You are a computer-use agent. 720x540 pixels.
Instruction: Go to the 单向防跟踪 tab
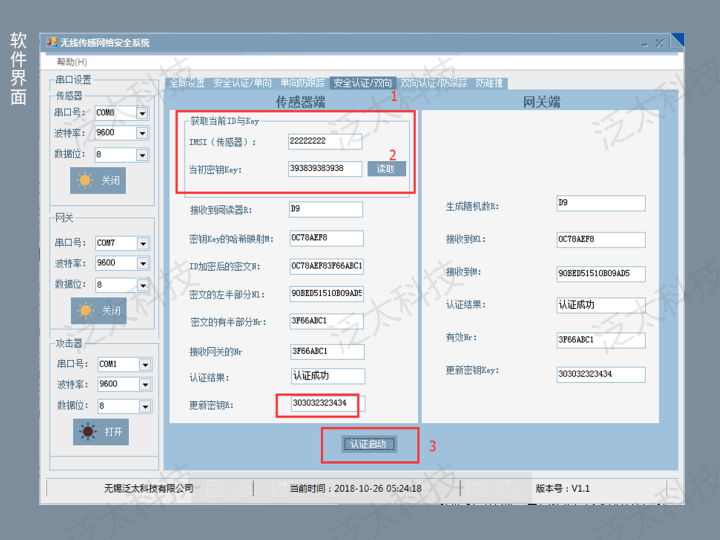[x=301, y=83]
